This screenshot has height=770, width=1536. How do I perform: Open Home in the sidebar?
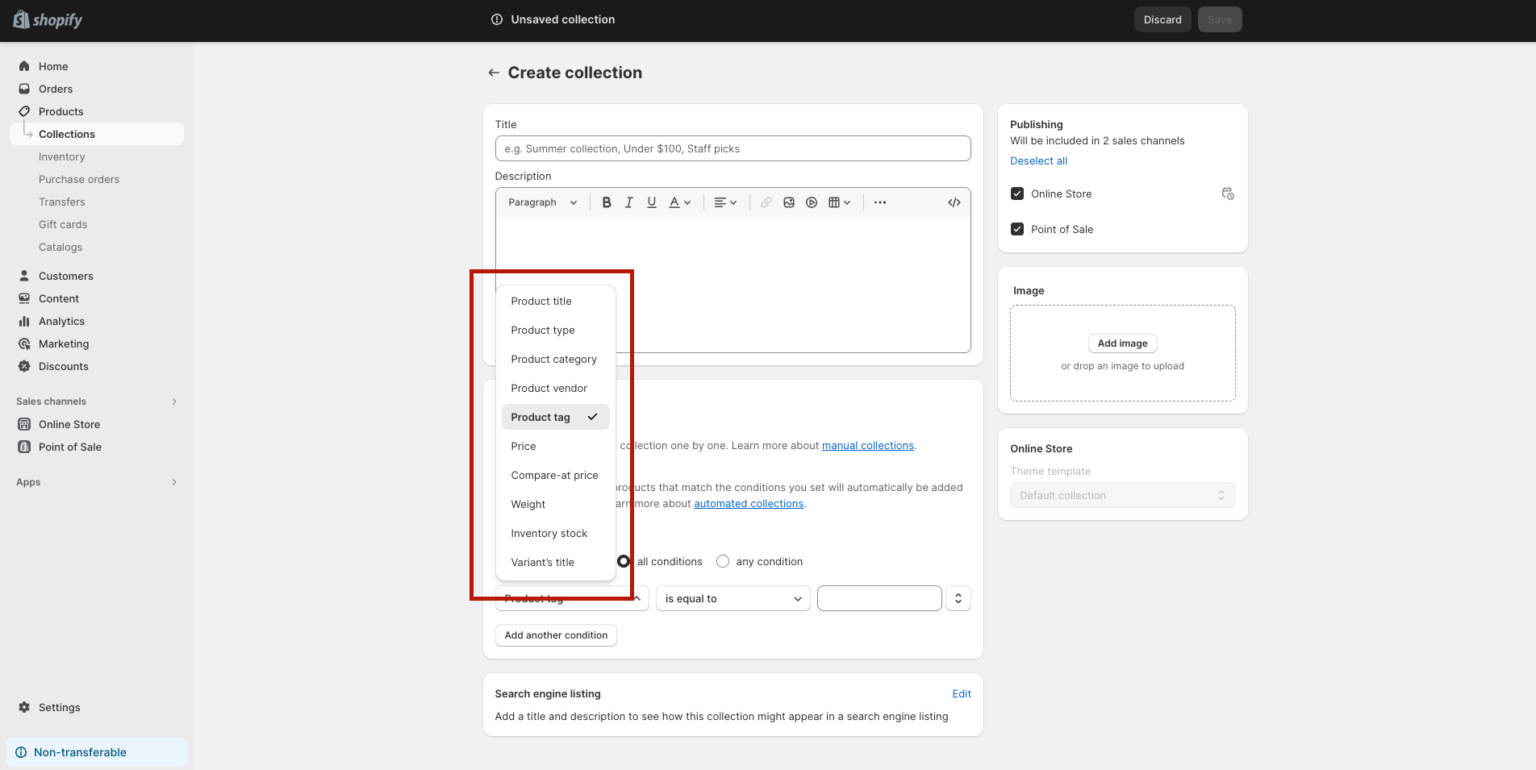click(53, 66)
